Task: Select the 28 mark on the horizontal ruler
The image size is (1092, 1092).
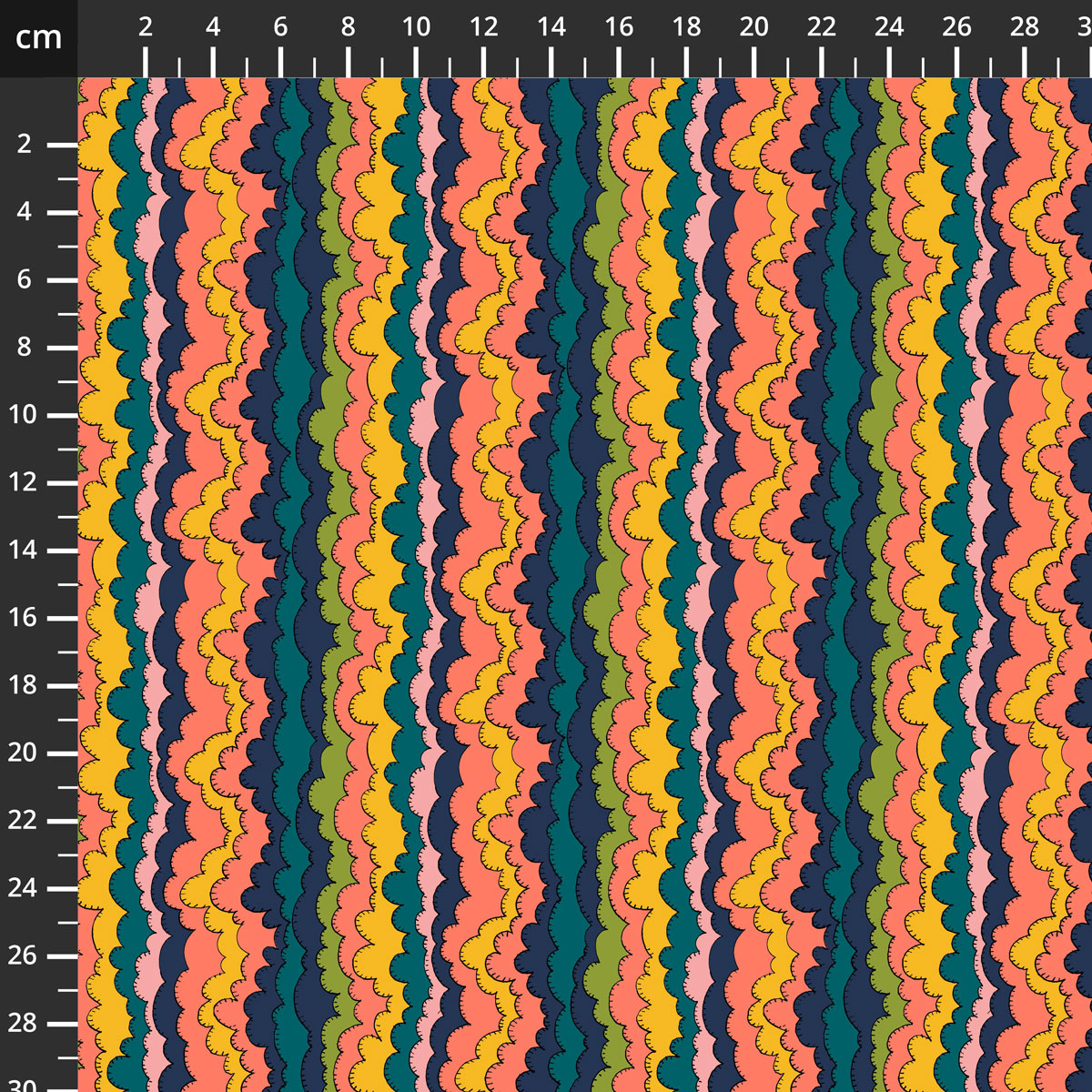Action: tap(1024, 27)
